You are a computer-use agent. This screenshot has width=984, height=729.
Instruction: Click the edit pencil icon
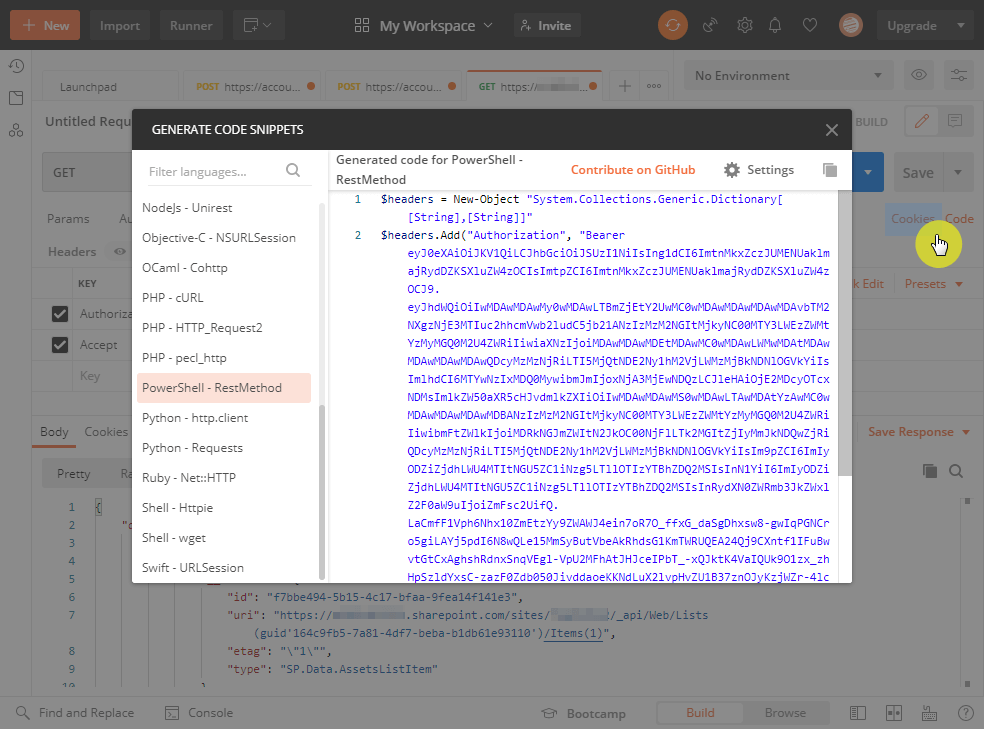click(921, 121)
